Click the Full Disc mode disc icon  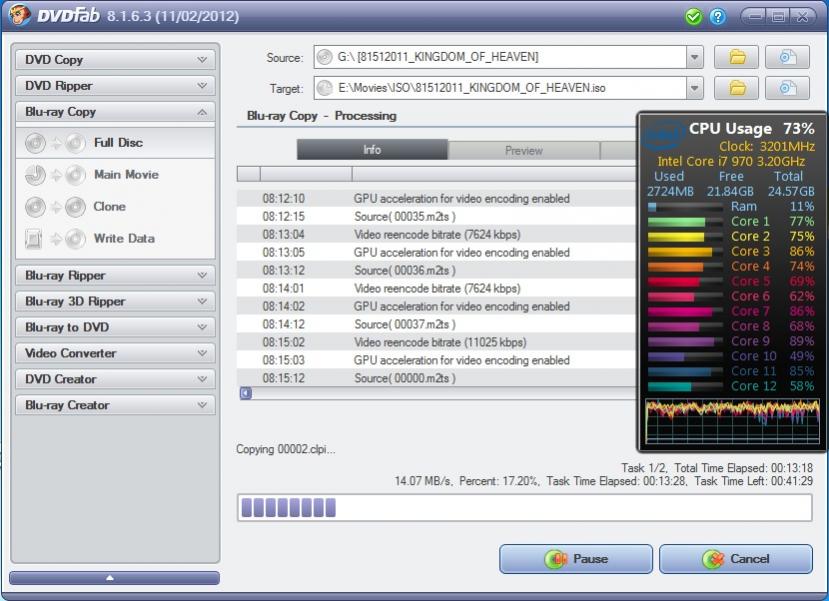pos(35,143)
